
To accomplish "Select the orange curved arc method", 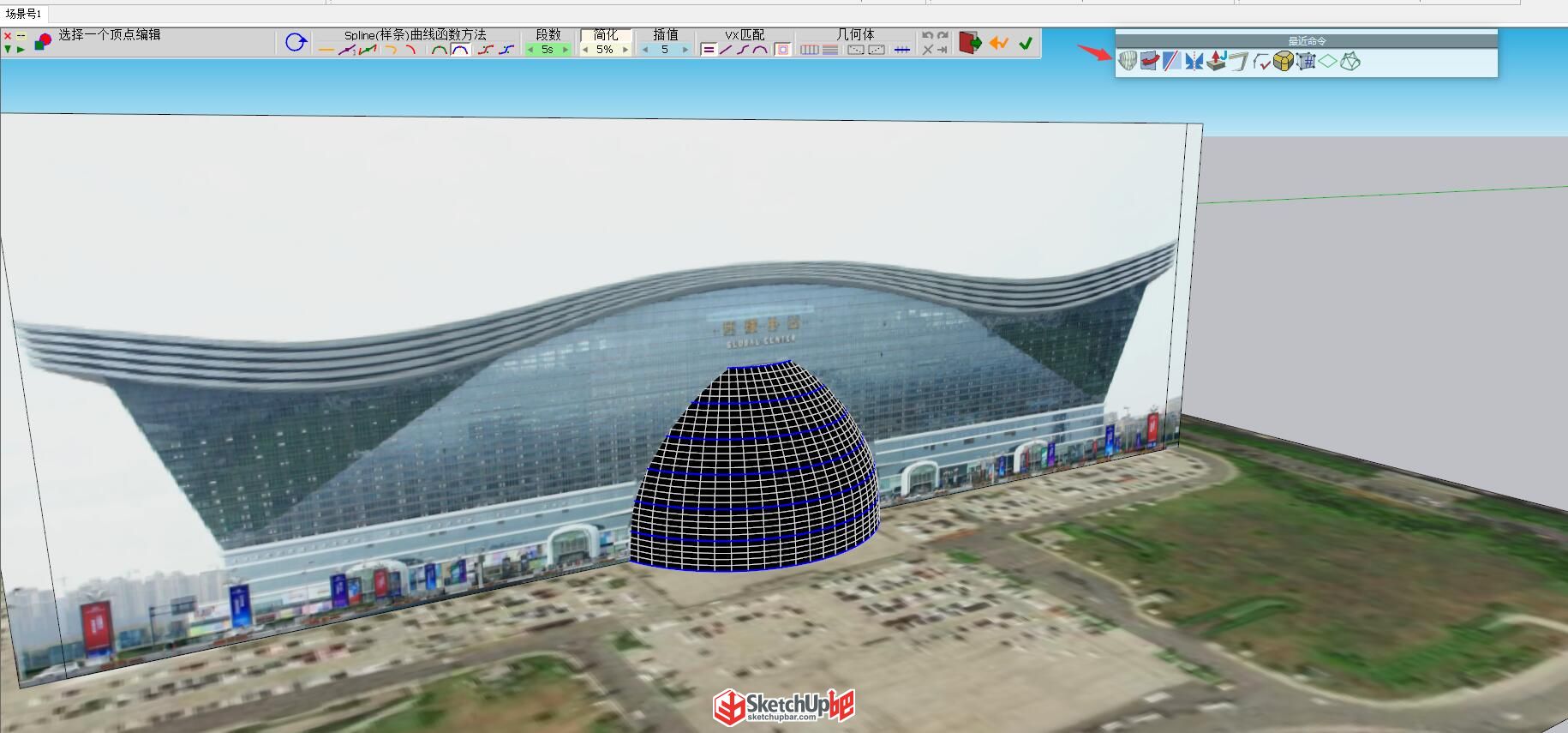I will (x=391, y=50).
